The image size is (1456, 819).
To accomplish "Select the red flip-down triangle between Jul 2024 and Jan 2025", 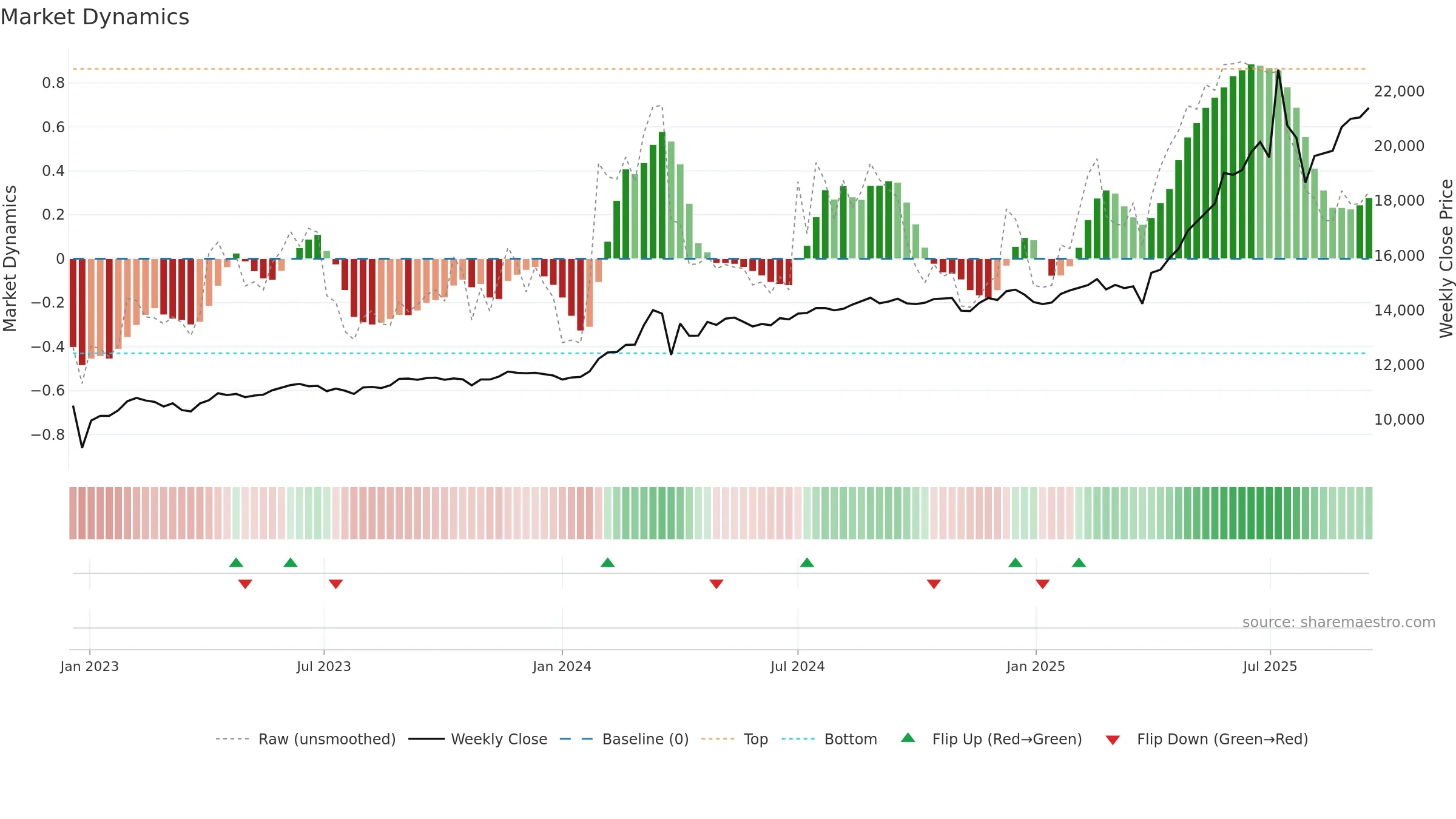I will [x=934, y=584].
